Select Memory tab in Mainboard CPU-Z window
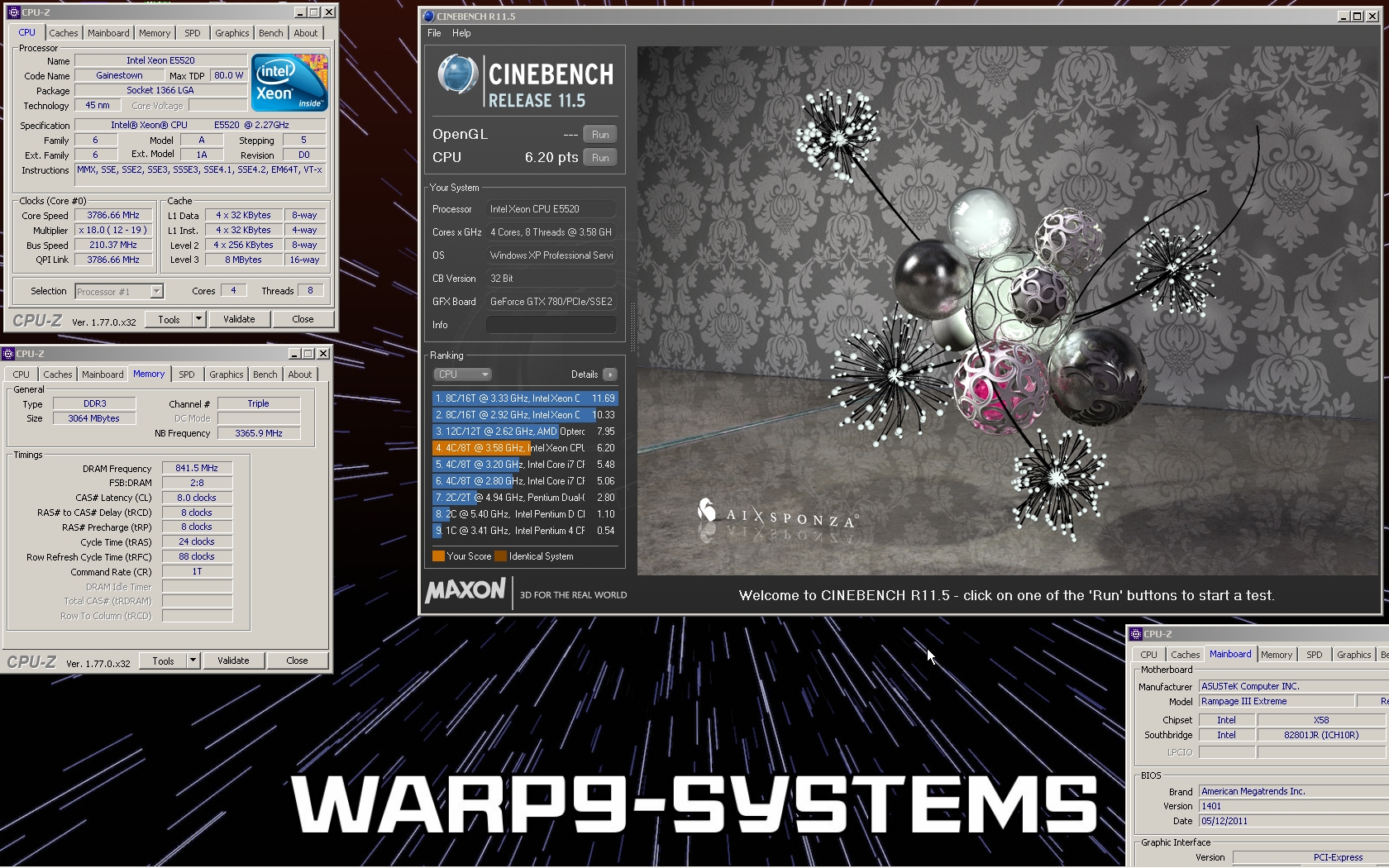1389x868 pixels. point(1277,655)
